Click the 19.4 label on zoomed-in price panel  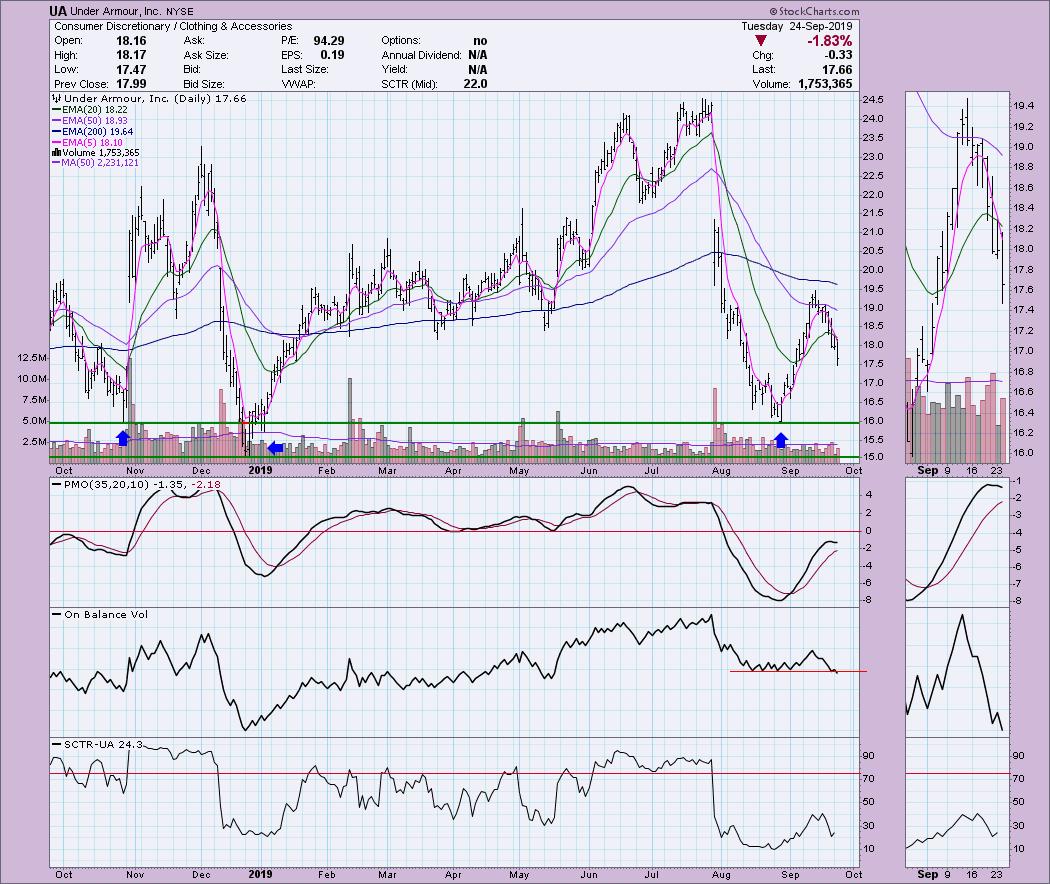point(1023,106)
